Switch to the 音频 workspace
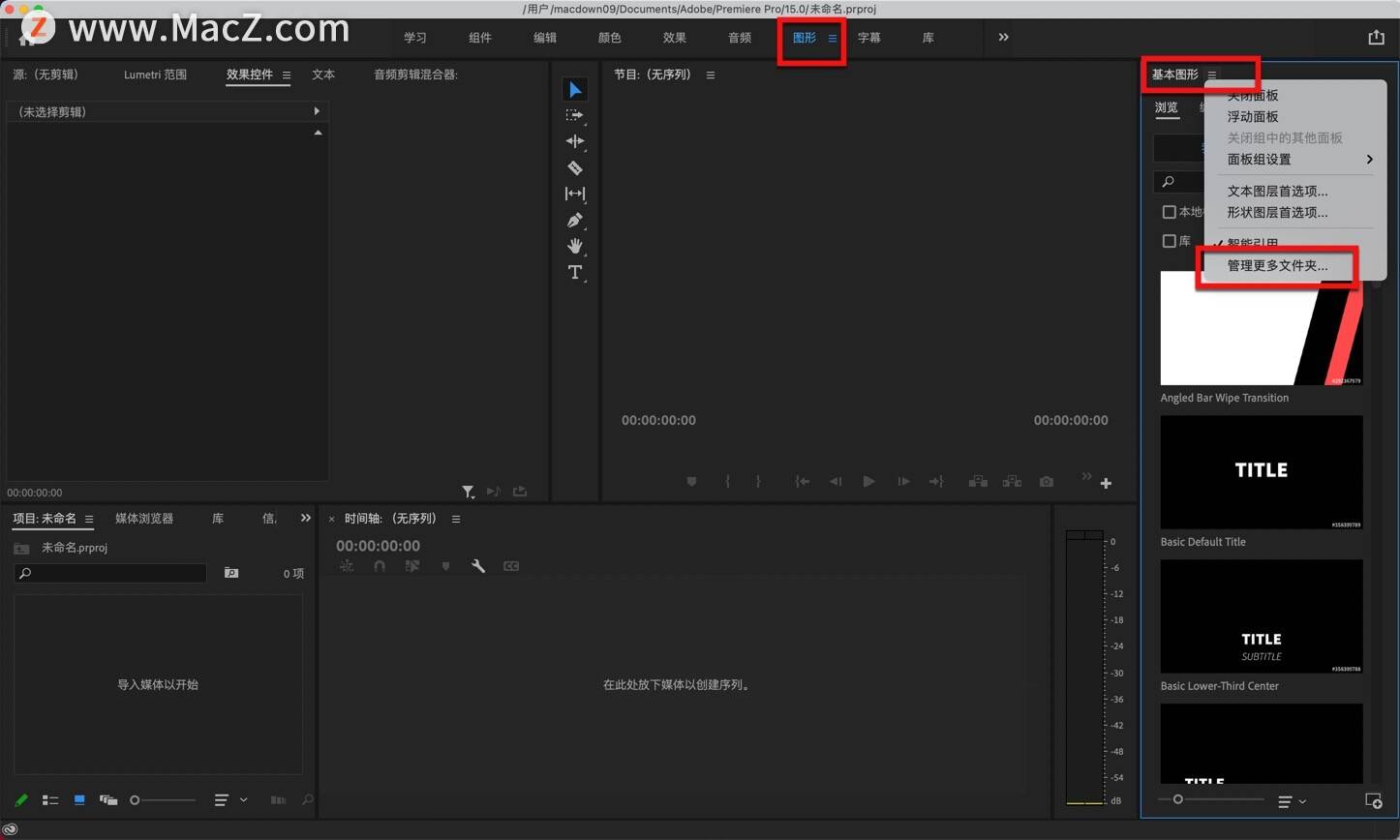 click(740, 38)
